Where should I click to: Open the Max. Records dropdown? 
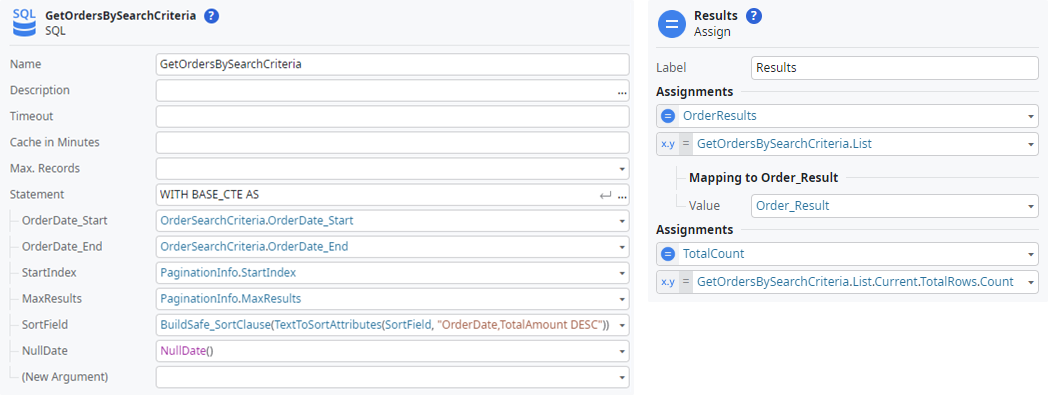tap(622, 168)
